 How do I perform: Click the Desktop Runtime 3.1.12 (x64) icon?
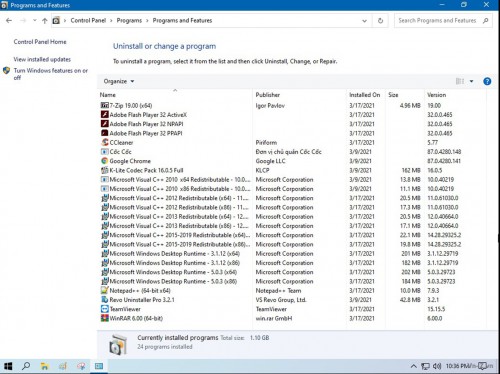point(105,254)
